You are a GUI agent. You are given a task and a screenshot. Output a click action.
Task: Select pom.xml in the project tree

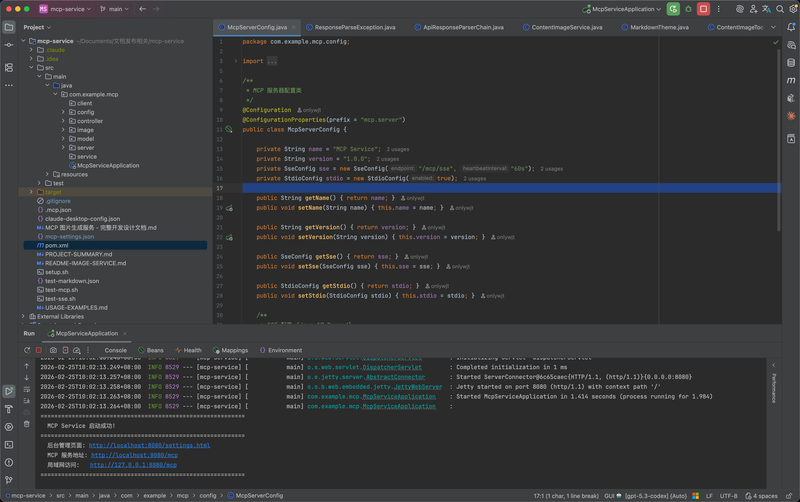(x=56, y=245)
